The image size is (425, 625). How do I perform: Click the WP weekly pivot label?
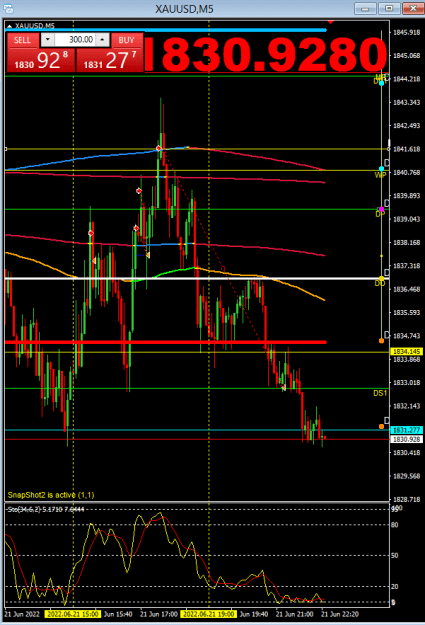(x=380, y=175)
